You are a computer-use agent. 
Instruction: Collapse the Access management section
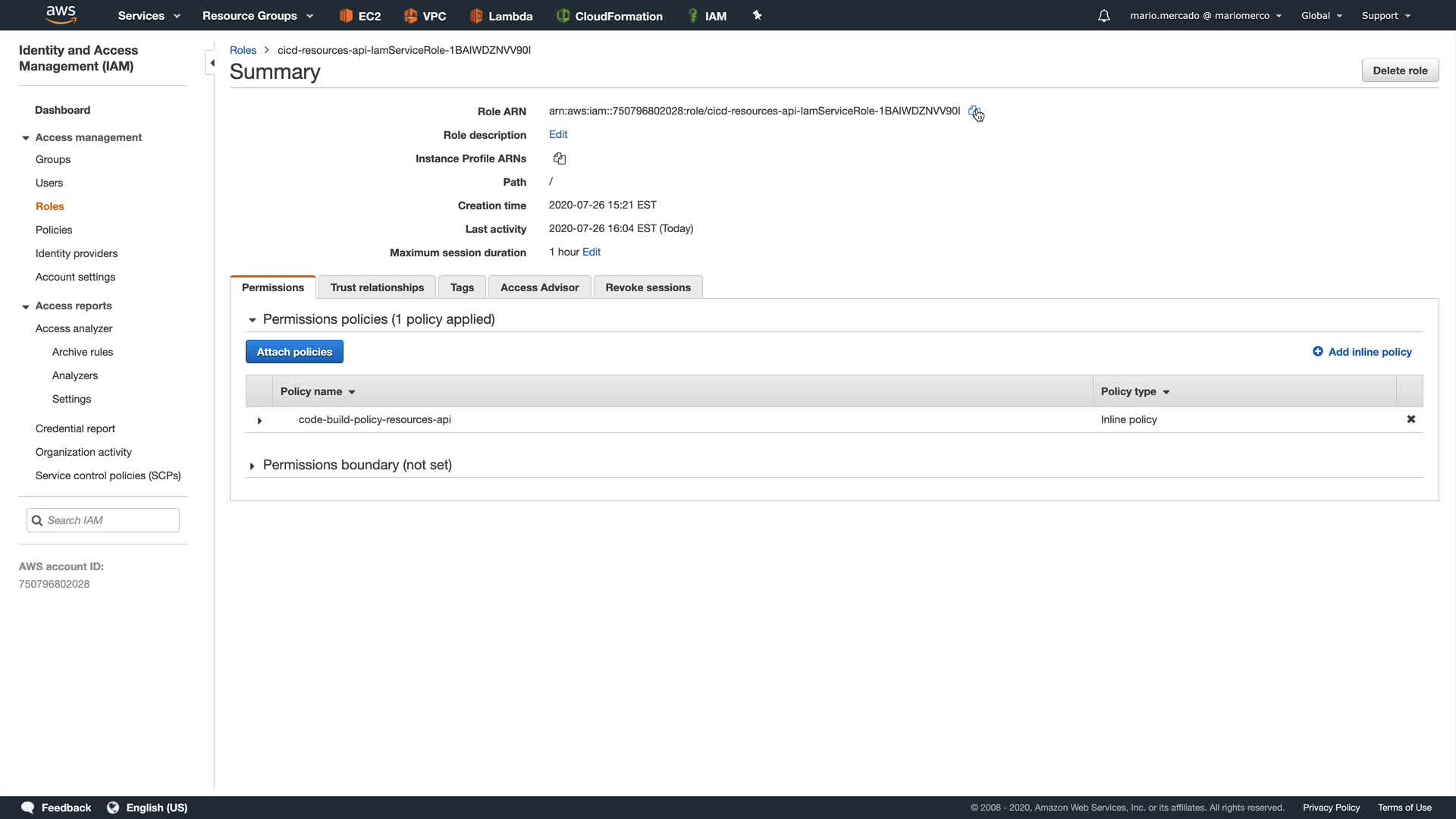[x=26, y=138]
